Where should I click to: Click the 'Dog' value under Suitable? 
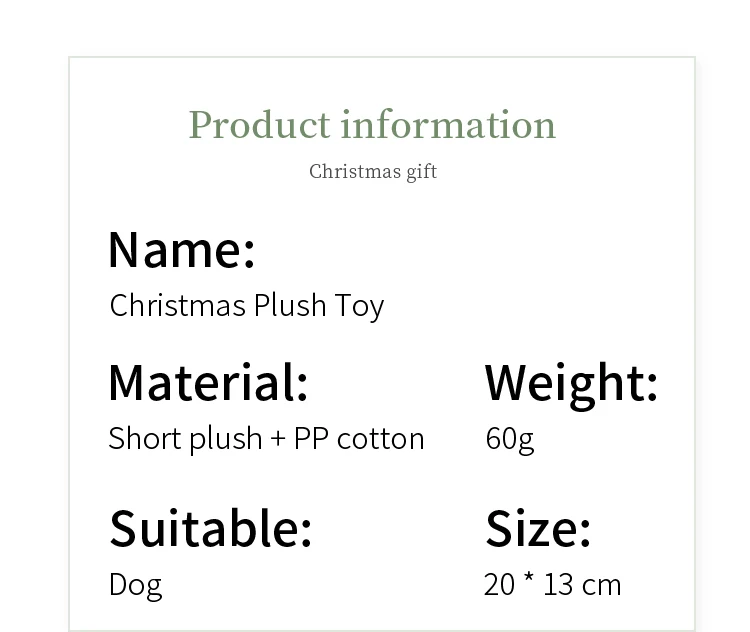click(x=135, y=584)
